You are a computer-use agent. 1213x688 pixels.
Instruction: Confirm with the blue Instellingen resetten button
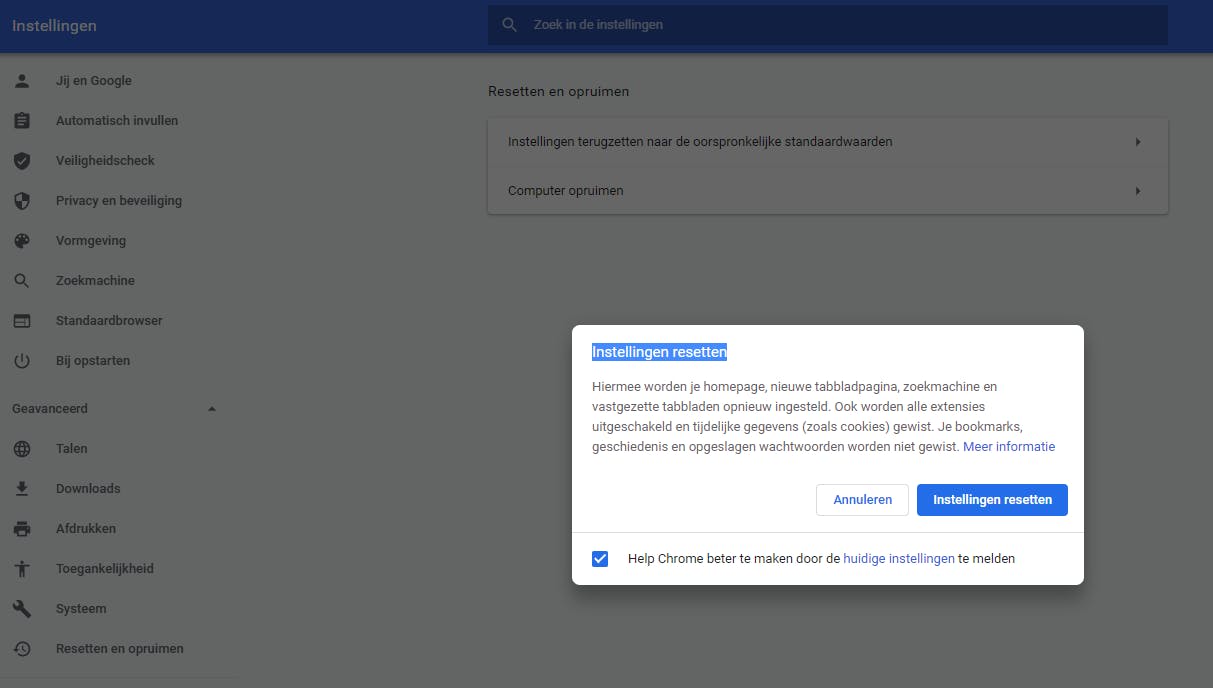coord(992,500)
